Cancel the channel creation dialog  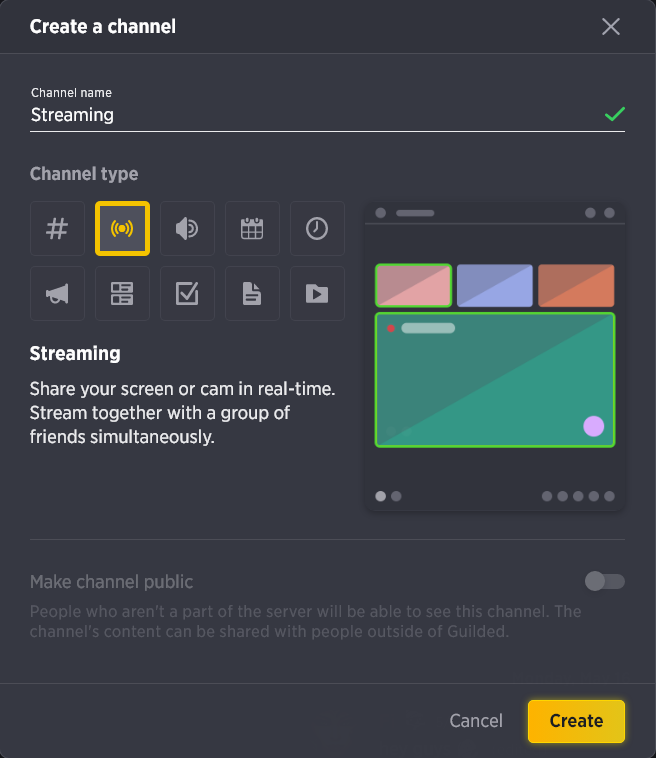coord(476,721)
